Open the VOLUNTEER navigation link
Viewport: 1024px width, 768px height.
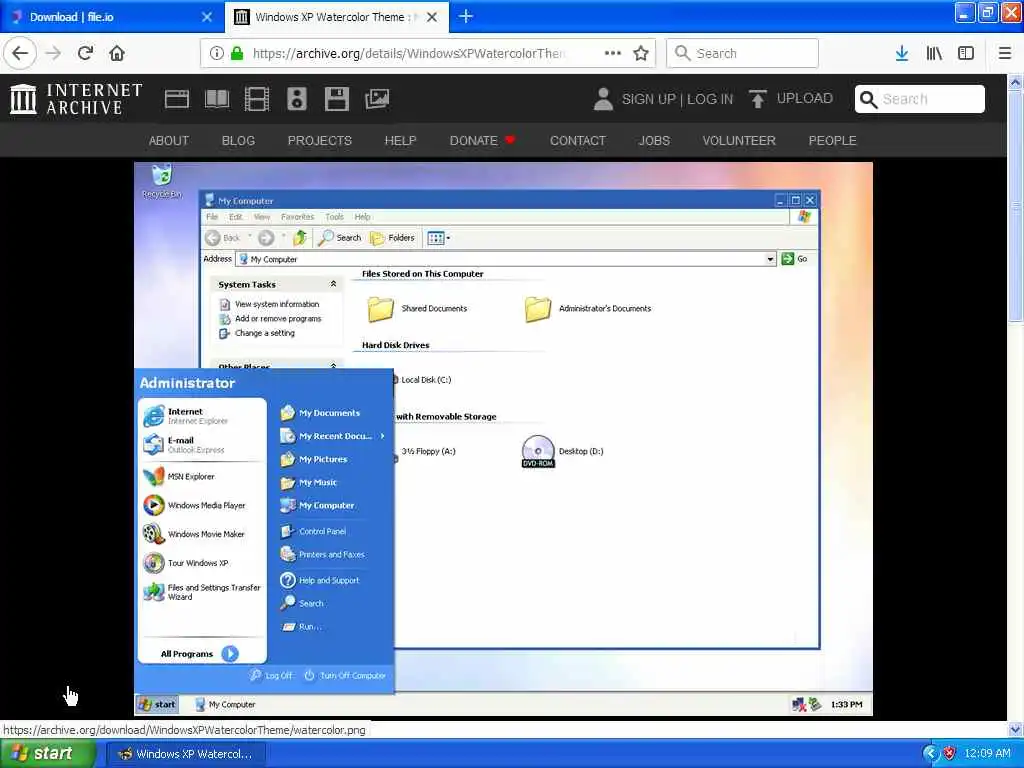pos(739,140)
